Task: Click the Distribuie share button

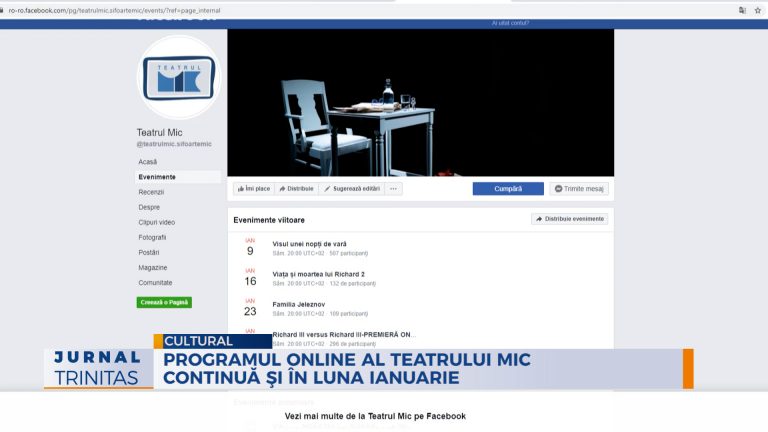Action: pyautogui.click(x=296, y=189)
